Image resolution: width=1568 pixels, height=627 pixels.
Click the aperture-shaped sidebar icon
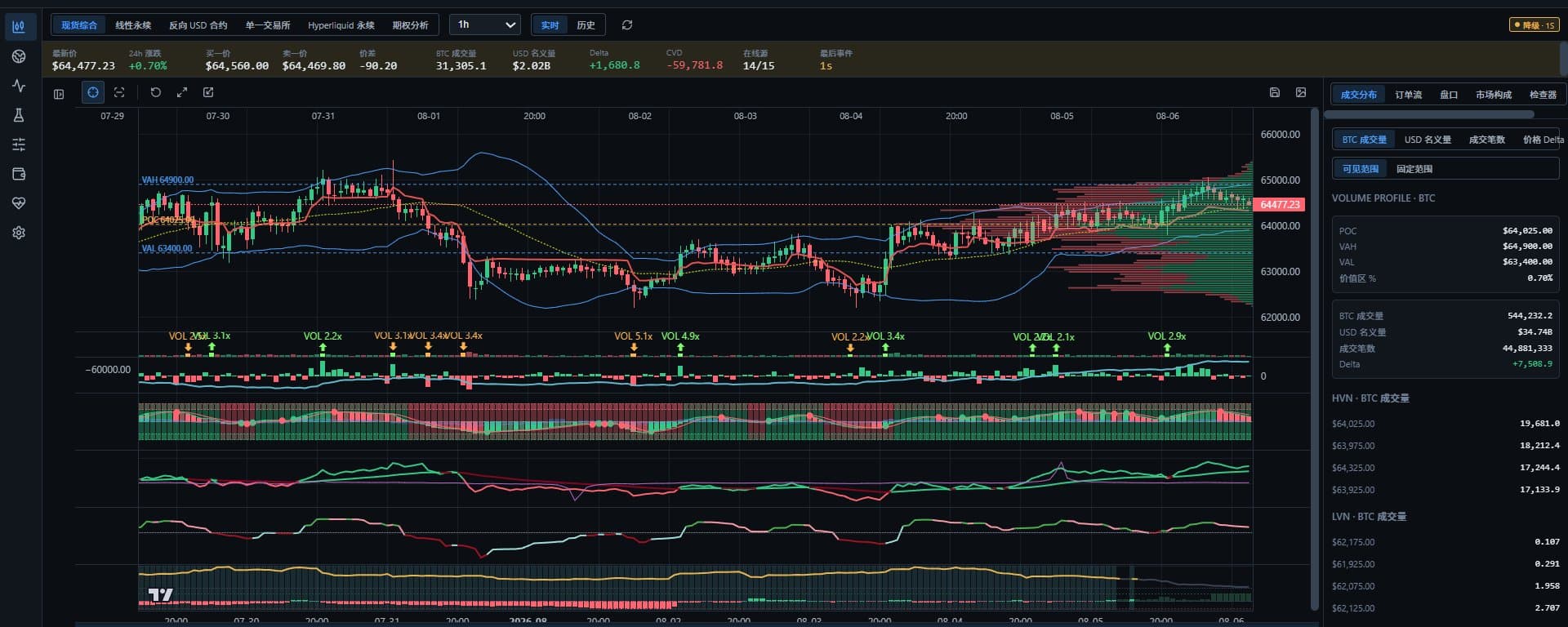tap(19, 56)
